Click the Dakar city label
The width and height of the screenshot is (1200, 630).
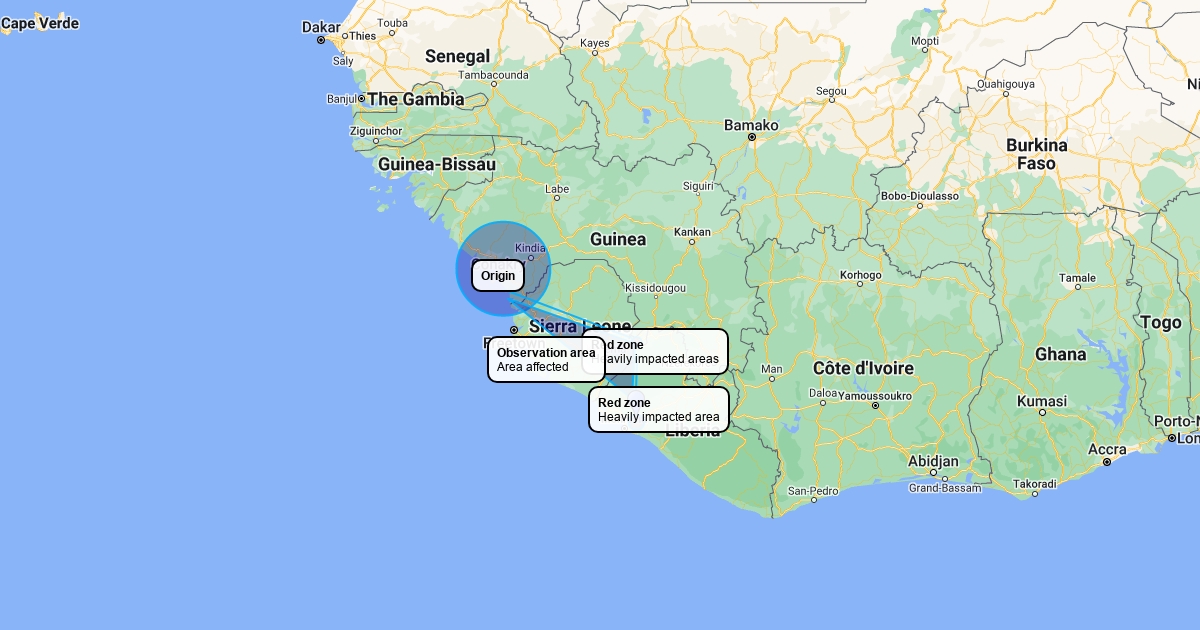click(x=321, y=27)
